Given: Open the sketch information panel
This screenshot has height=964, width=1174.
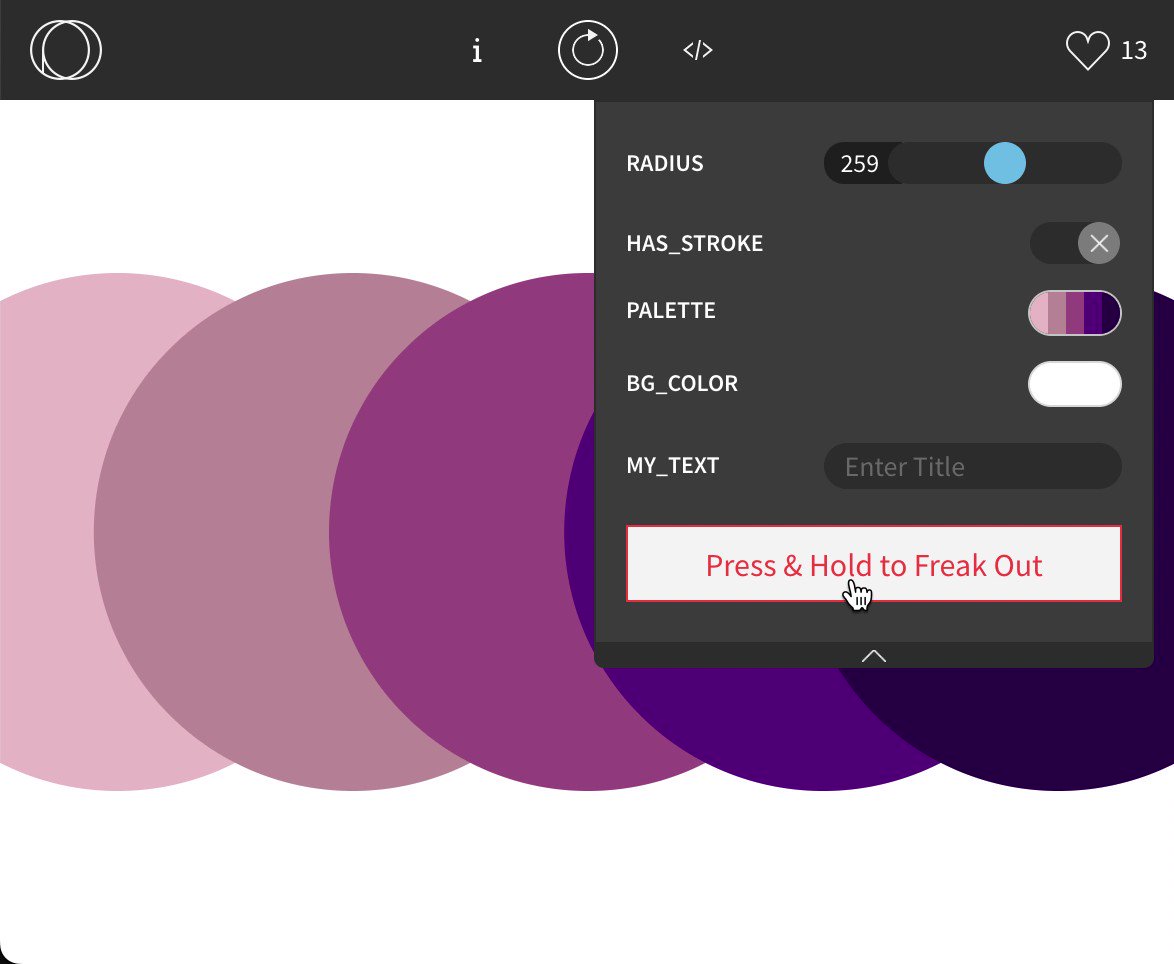Looking at the screenshot, I should point(477,50).
